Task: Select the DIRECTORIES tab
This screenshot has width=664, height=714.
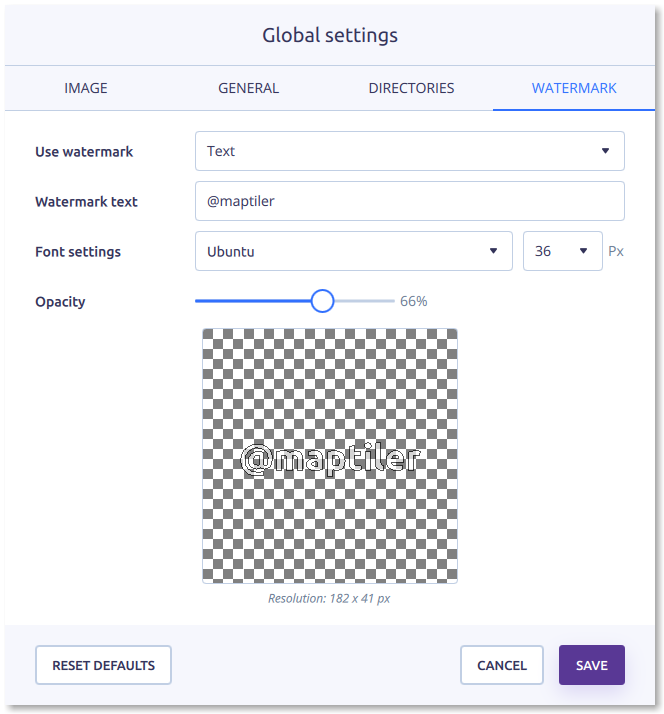Action: (411, 88)
